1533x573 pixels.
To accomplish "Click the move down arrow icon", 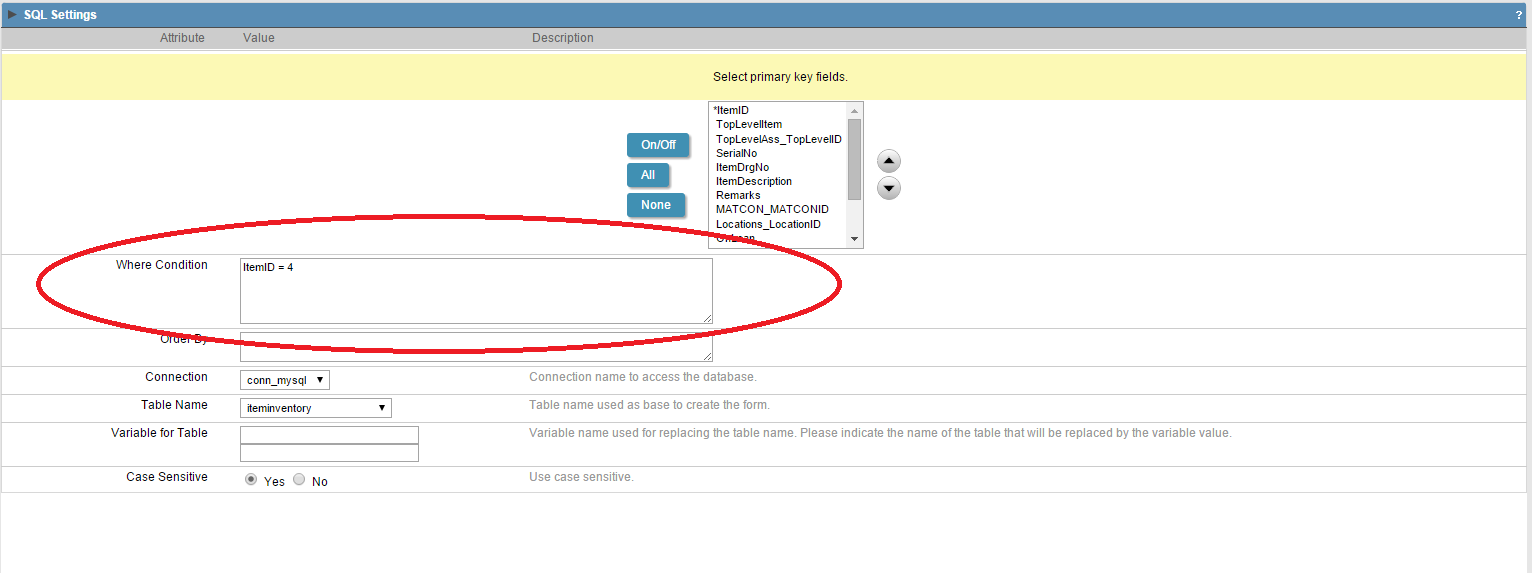I will (x=889, y=188).
